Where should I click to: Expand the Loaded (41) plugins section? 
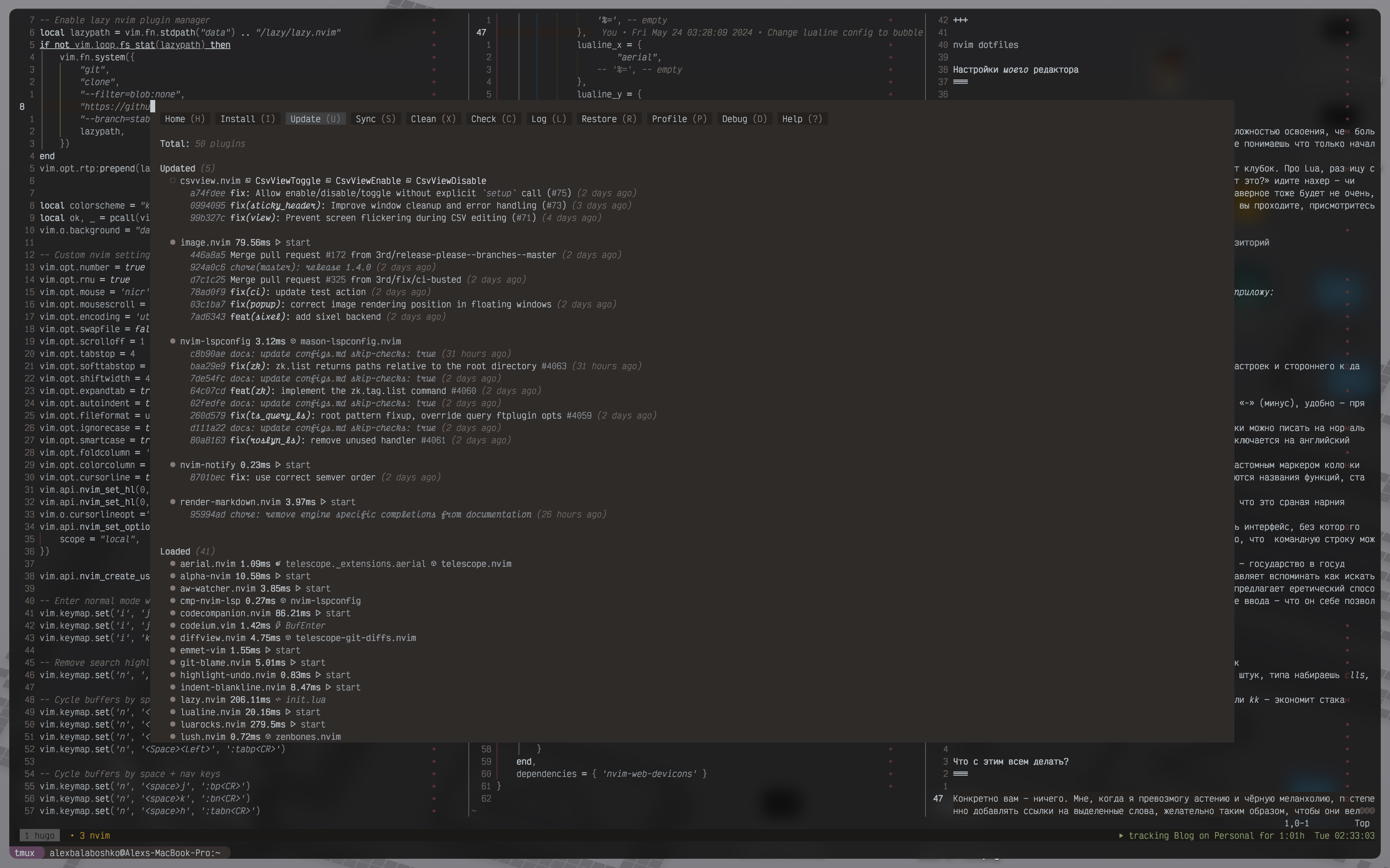coord(175,551)
